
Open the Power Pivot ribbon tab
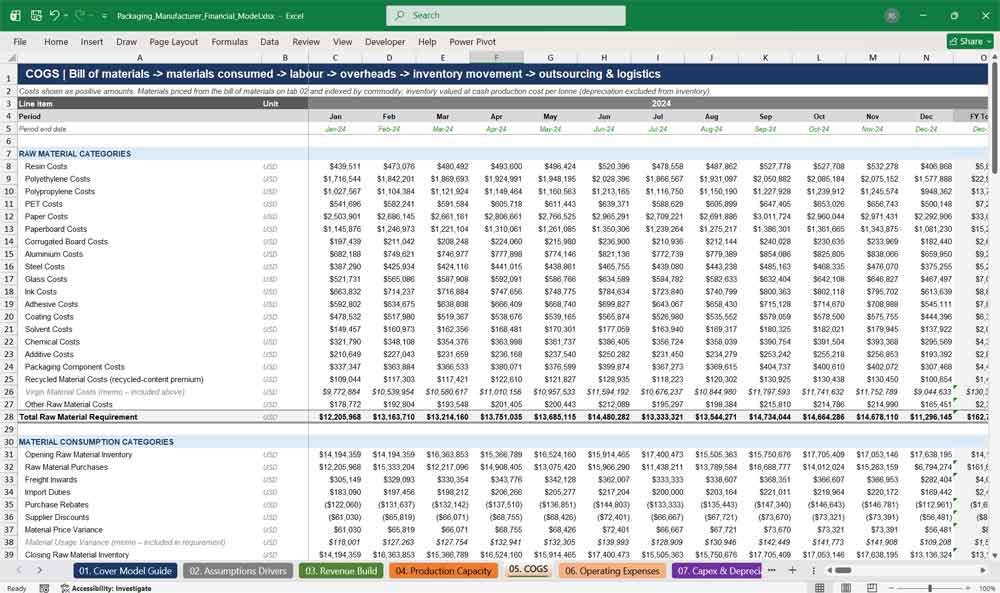pos(473,41)
